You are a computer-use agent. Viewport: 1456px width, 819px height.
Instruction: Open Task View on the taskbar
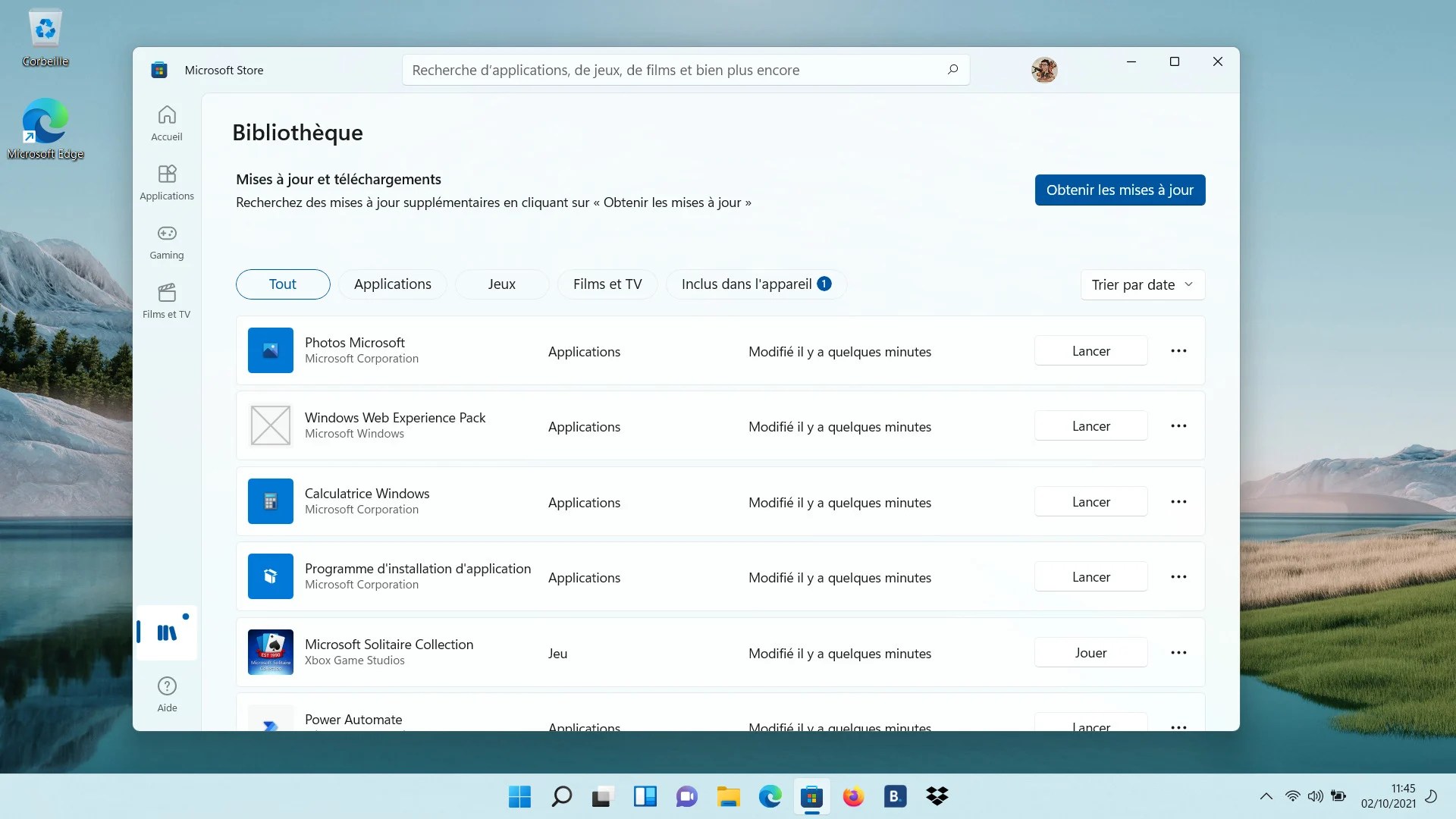(x=602, y=796)
